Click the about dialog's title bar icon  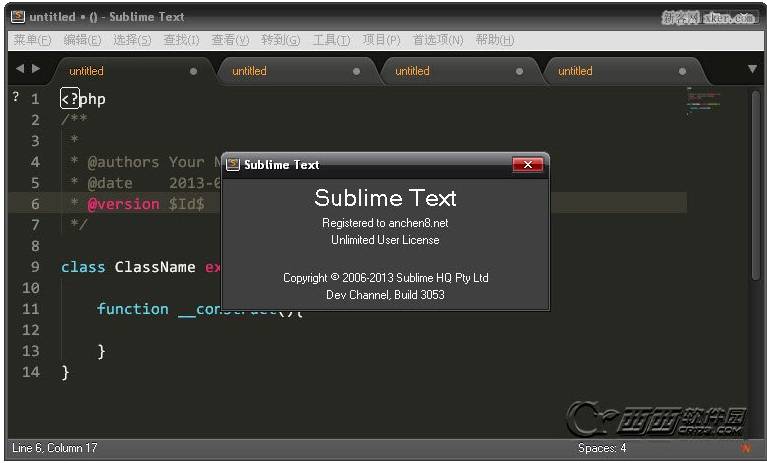233,165
